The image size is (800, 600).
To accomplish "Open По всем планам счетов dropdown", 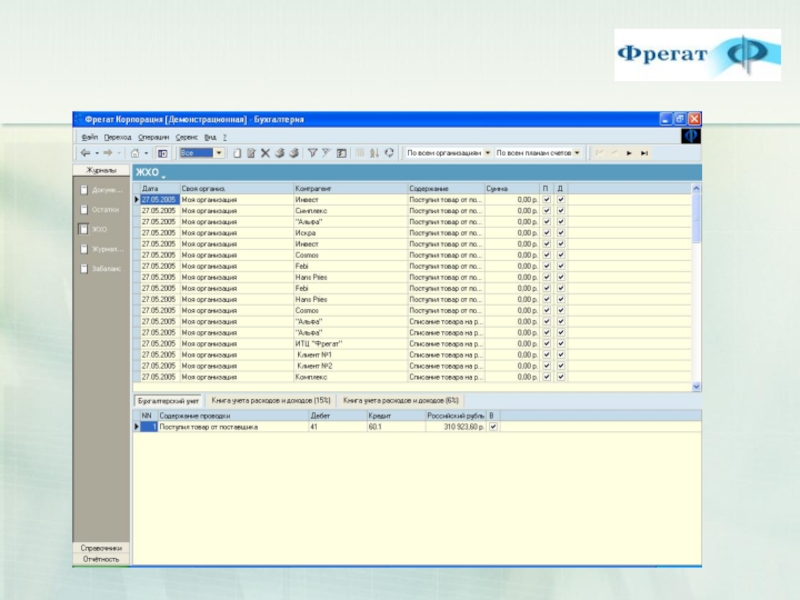I will (x=577, y=153).
